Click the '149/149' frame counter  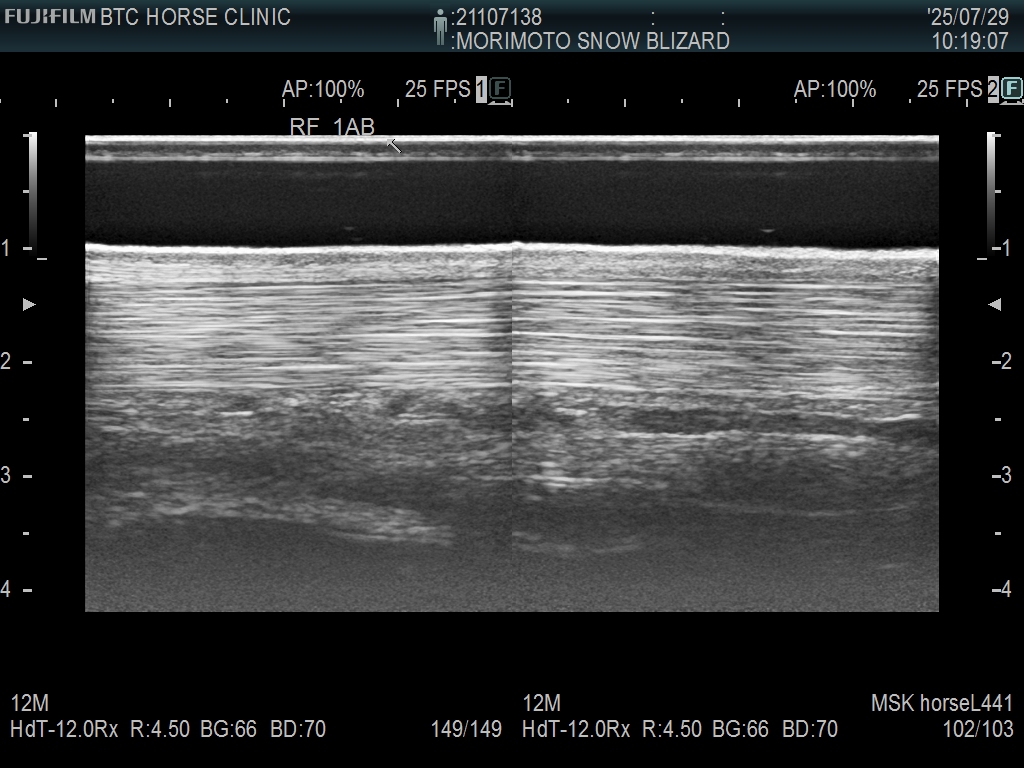point(466,729)
